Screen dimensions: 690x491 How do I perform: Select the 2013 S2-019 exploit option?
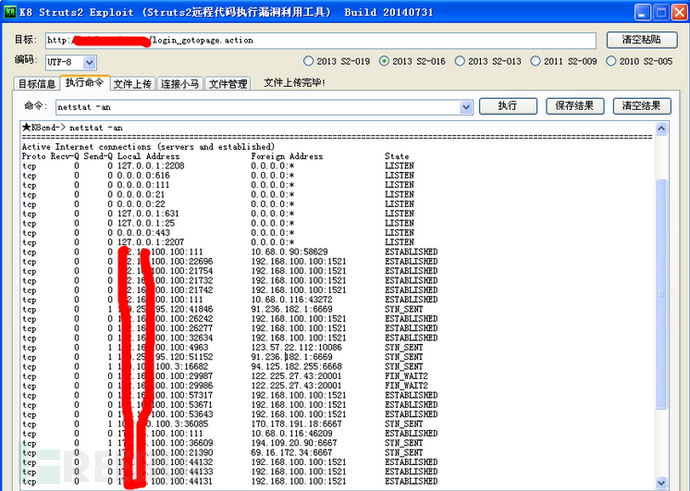(x=337, y=61)
